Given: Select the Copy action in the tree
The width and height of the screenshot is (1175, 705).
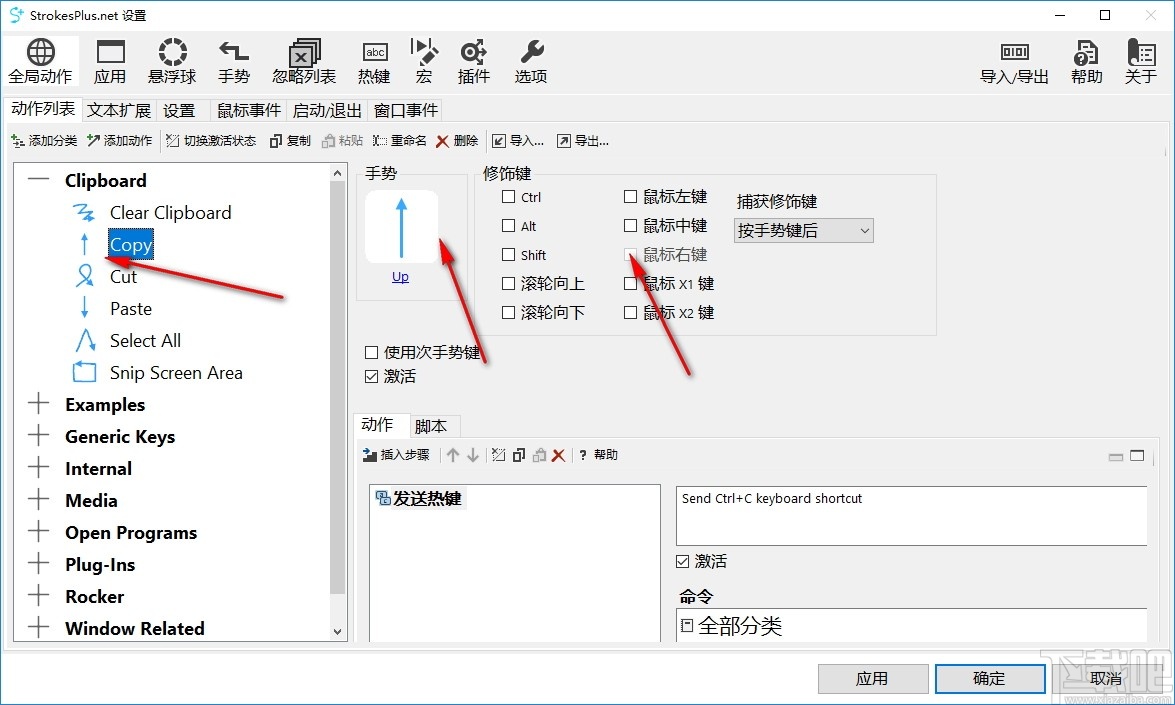Looking at the screenshot, I should pos(130,244).
